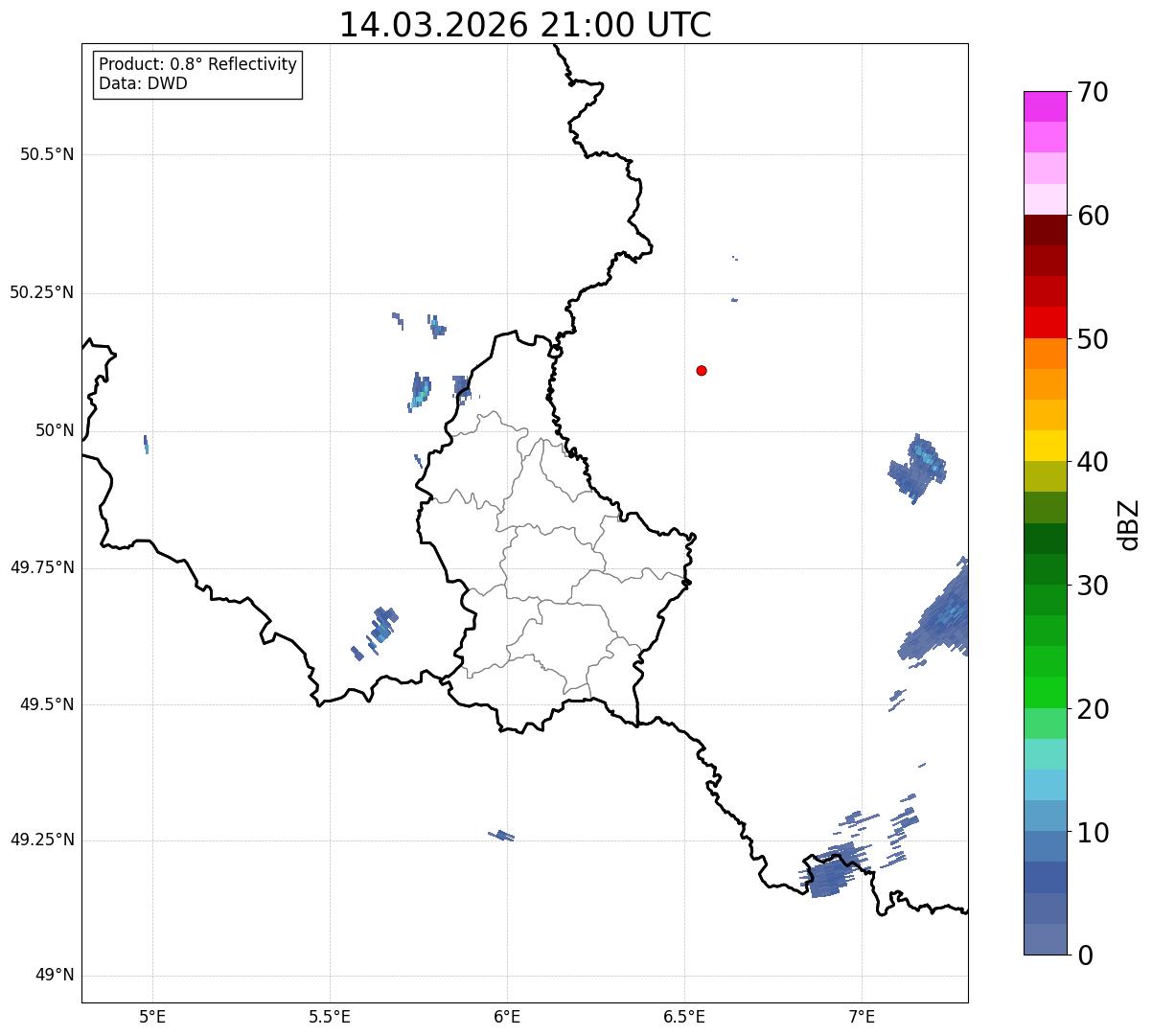The height and width of the screenshot is (1036, 1152).
Task: Click the Data: DWD label
Action: 143,83
